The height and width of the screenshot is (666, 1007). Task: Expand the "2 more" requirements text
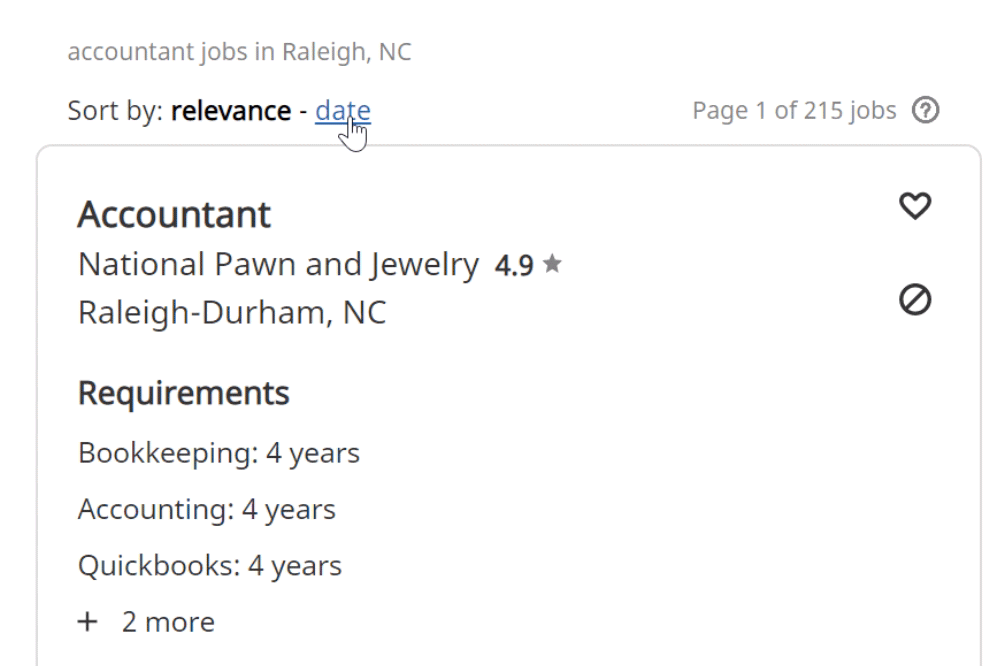167,622
